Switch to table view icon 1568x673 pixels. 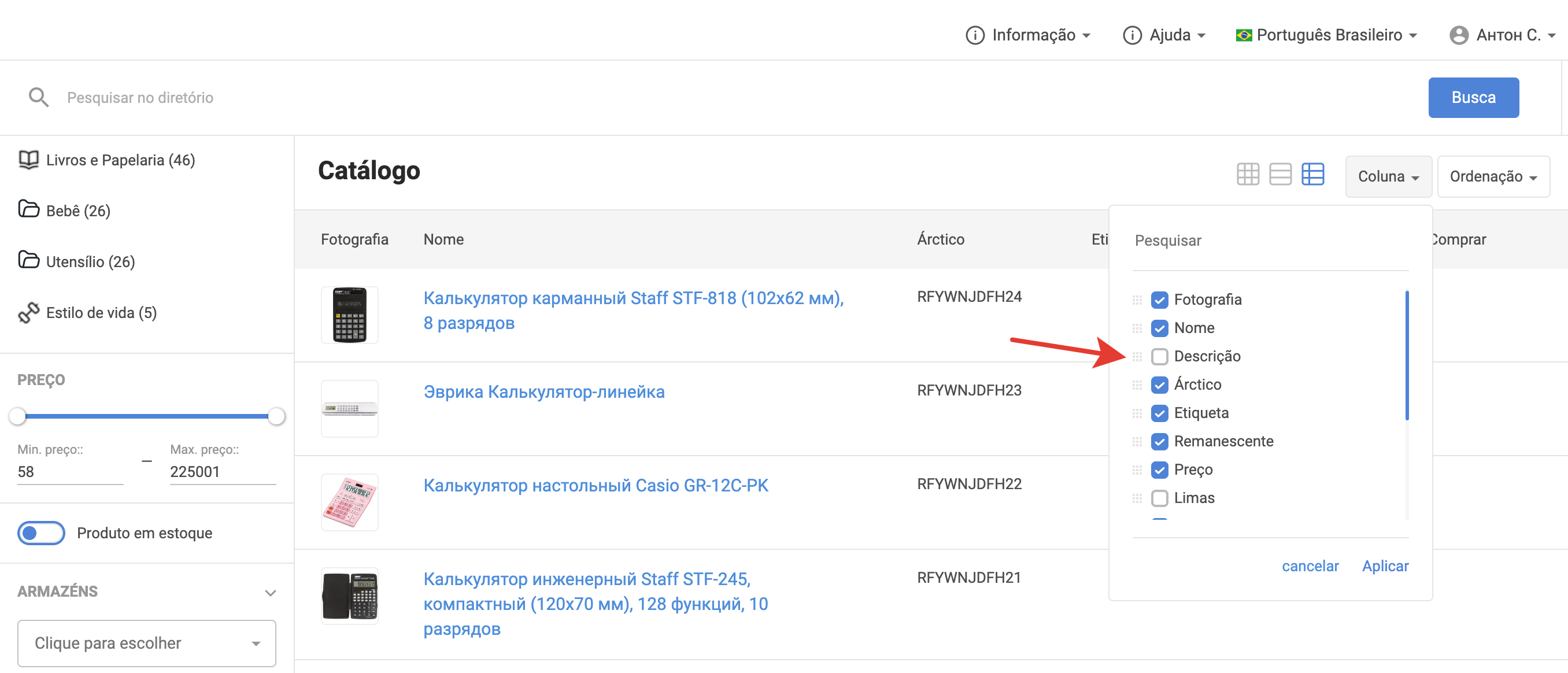[1312, 175]
